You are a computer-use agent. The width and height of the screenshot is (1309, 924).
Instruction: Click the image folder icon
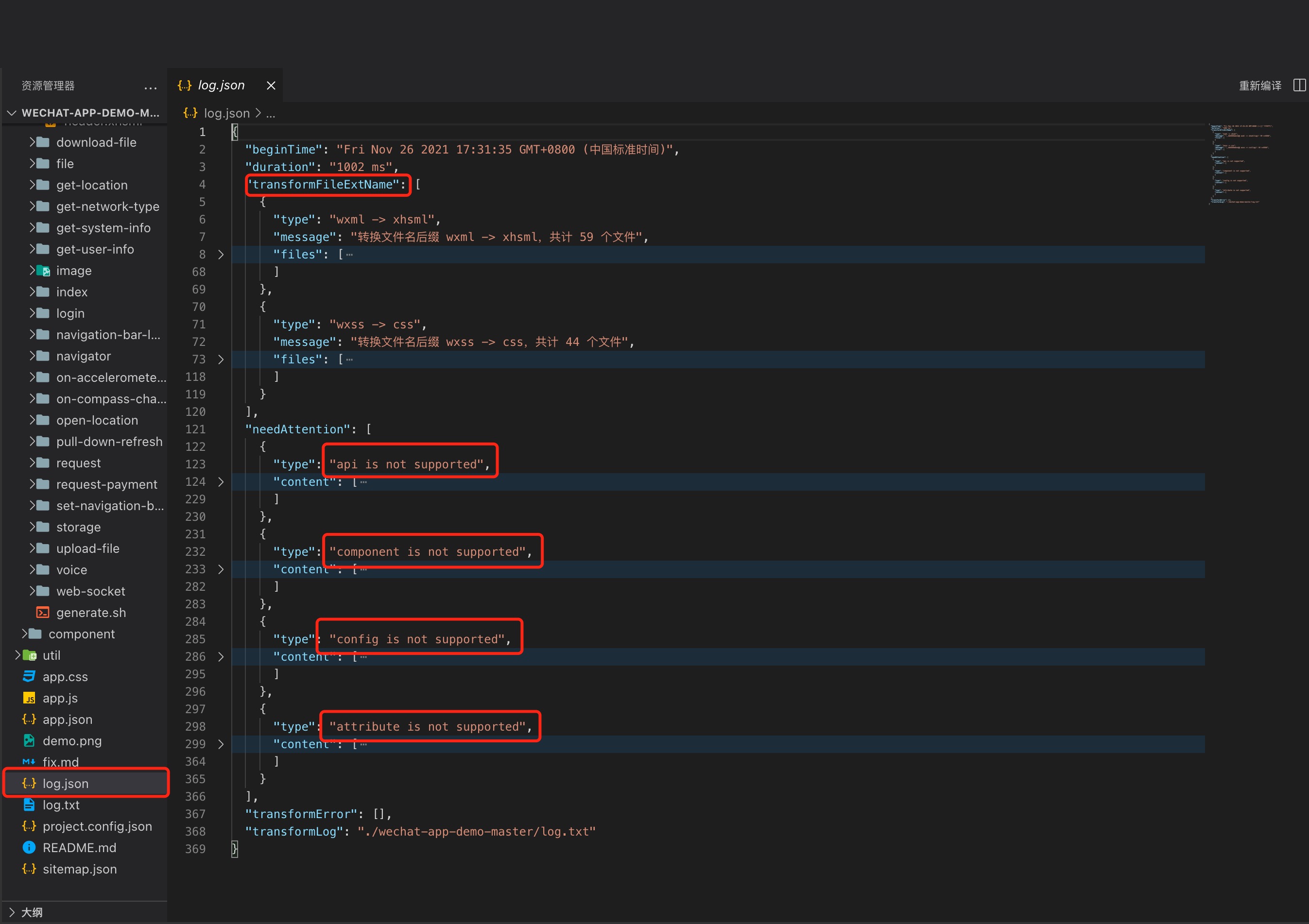point(43,271)
